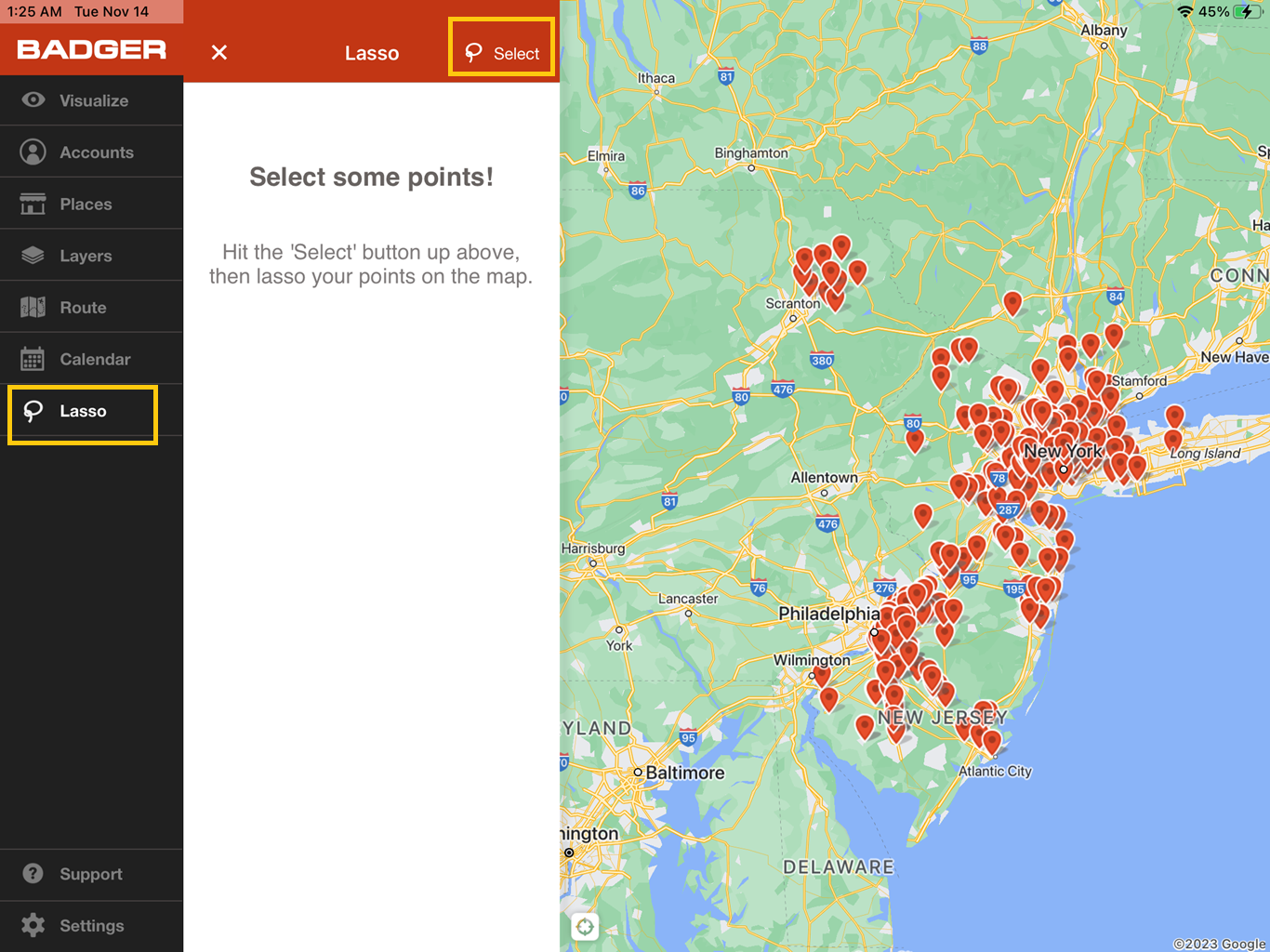The height and width of the screenshot is (952, 1270).
Task: Tap the Select lasso button
Action: point(502,53)
